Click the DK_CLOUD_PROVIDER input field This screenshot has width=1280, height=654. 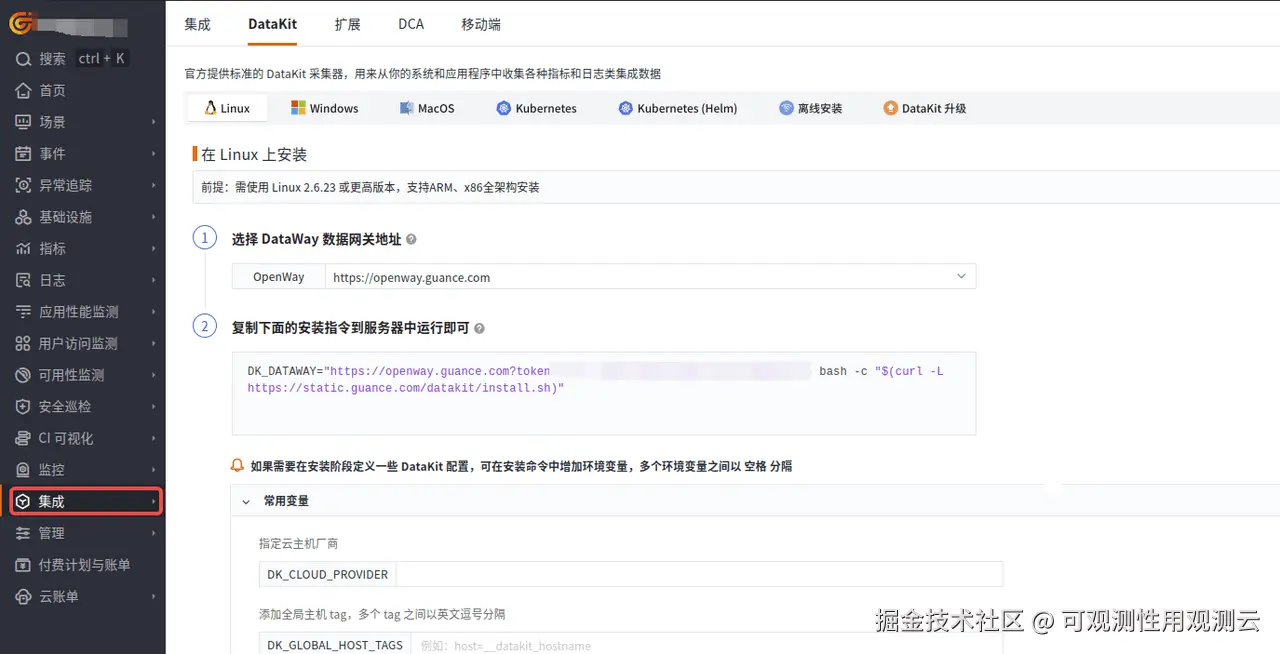699,574
